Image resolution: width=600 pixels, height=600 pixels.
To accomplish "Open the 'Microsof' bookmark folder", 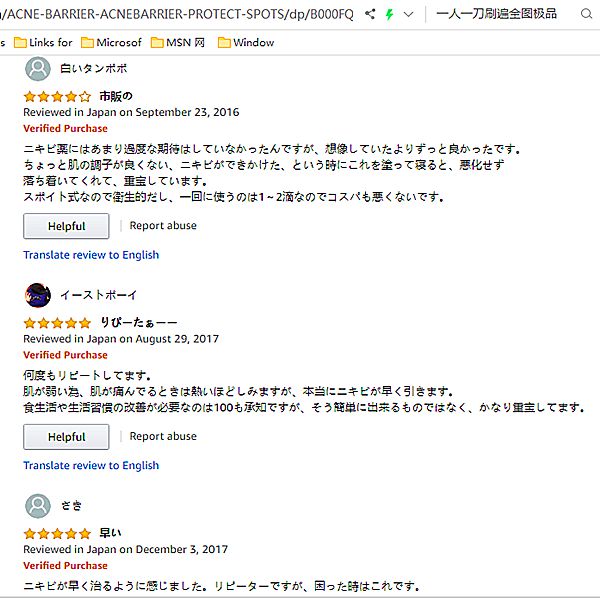I will pos(111,43).
